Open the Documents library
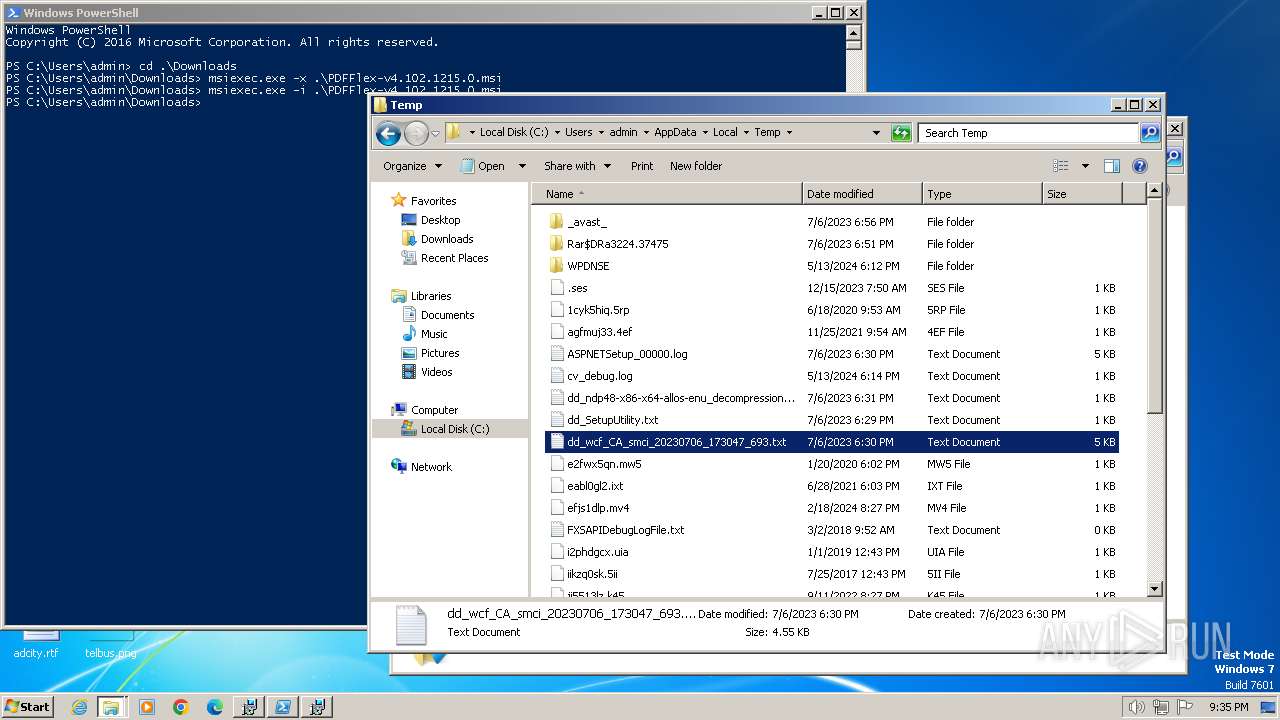Screen dimensions: 1280x720 point(447,315)
